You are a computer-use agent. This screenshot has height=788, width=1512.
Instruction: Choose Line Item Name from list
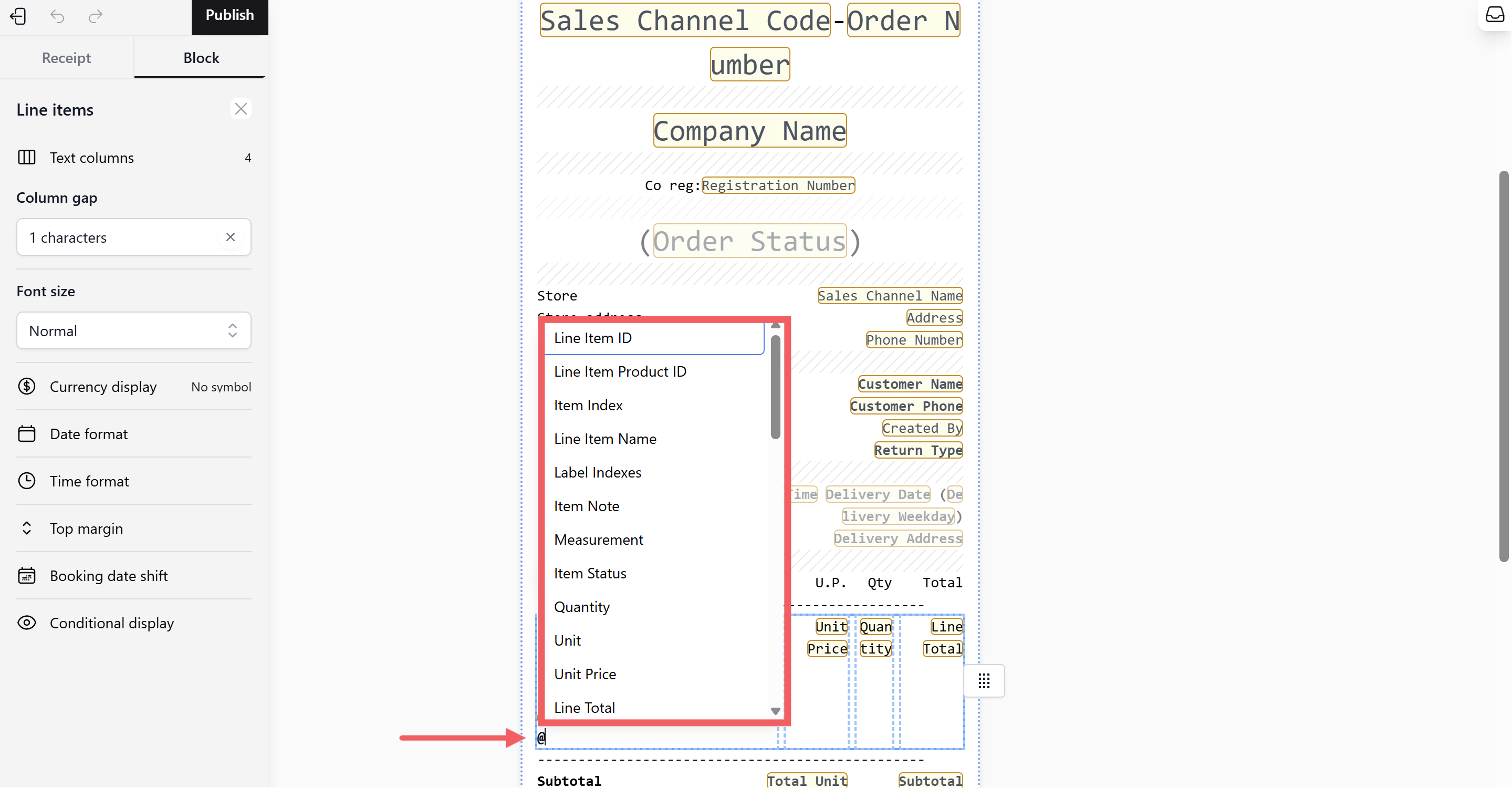click(x=604, y=439)
